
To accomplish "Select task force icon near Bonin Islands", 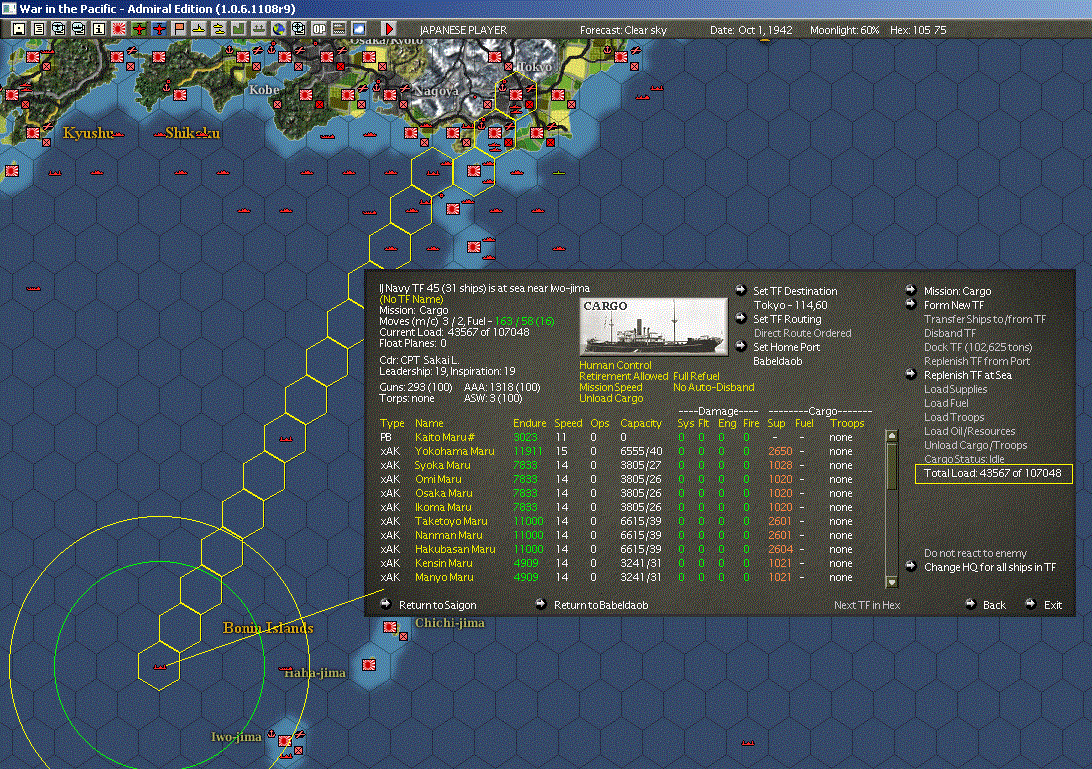I will (159, 666).
